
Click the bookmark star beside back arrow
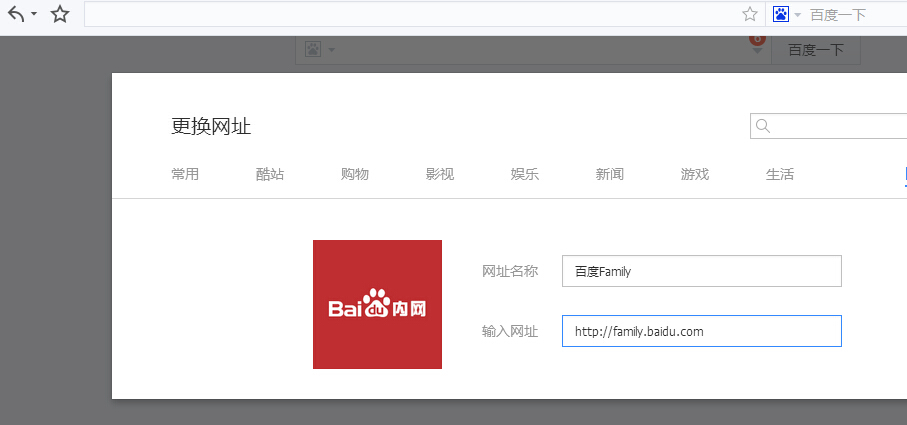tap(60, 14)
